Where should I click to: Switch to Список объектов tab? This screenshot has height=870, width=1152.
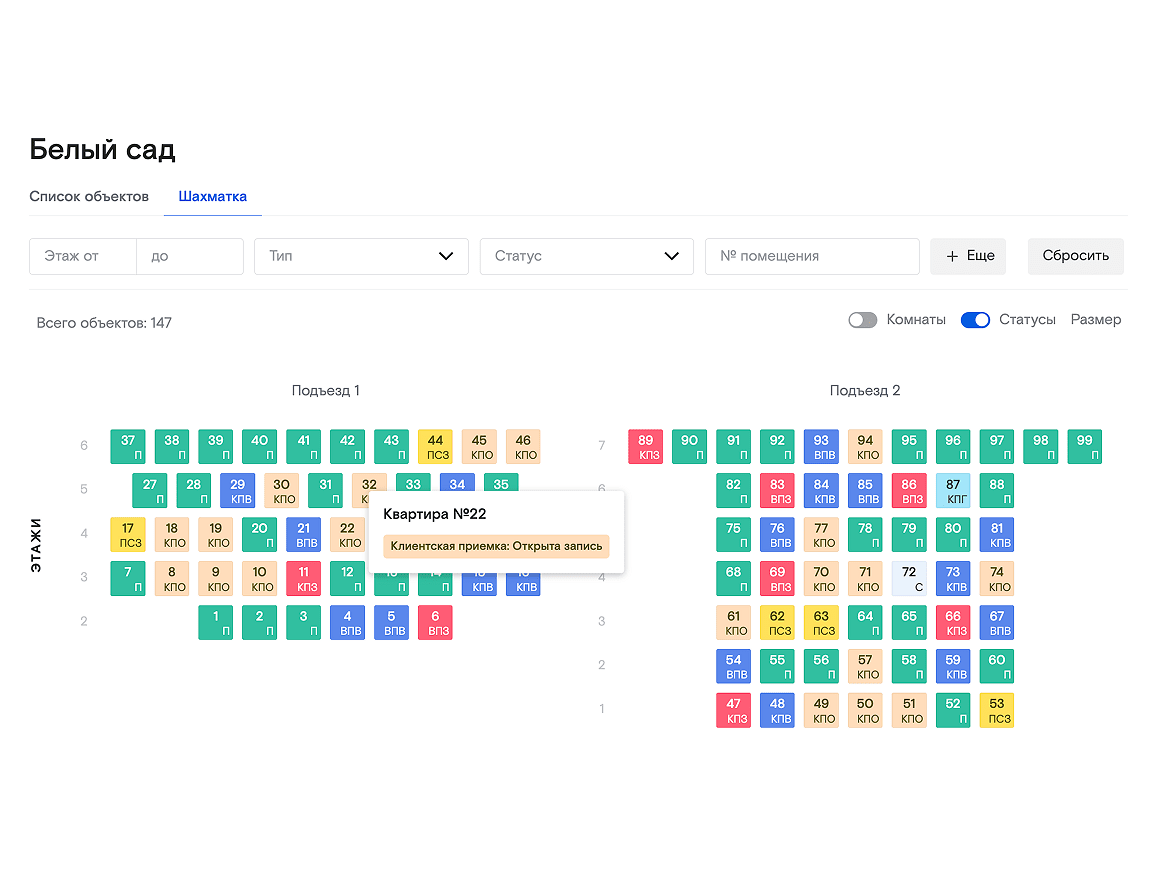pos(89,196)
